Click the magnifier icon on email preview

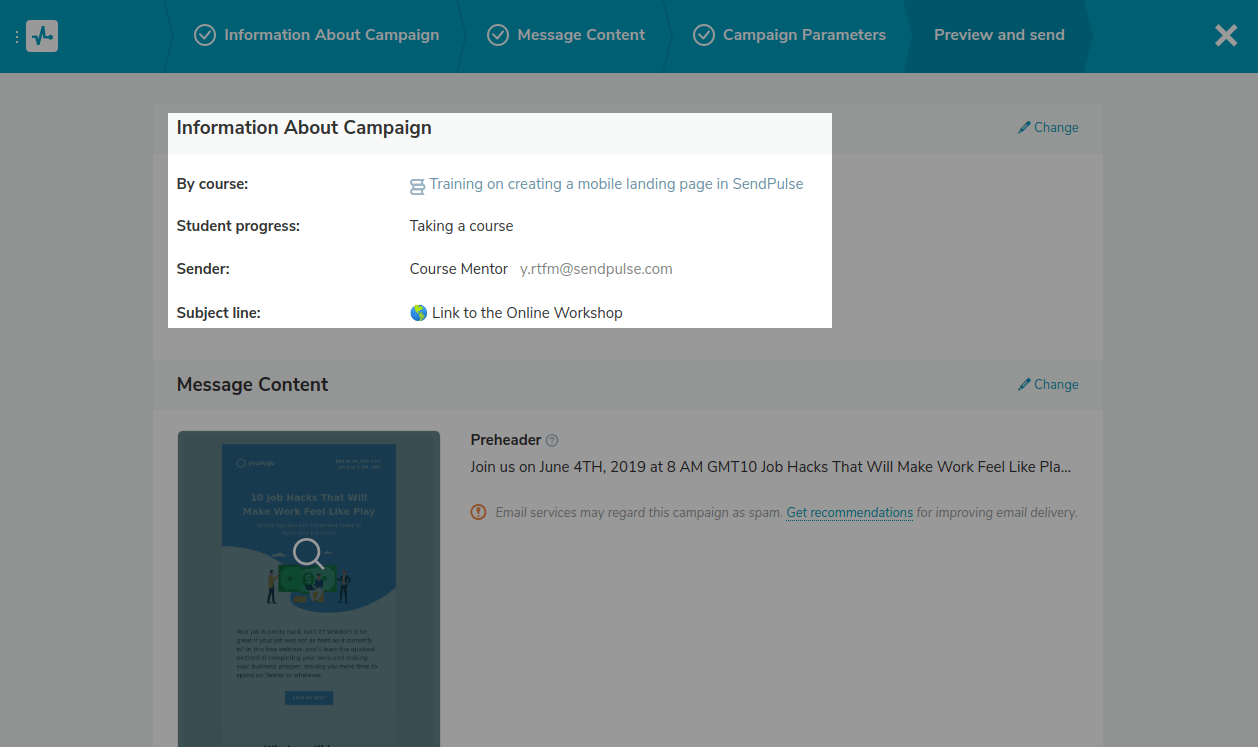pyautogui.click(x=308, y=553)
